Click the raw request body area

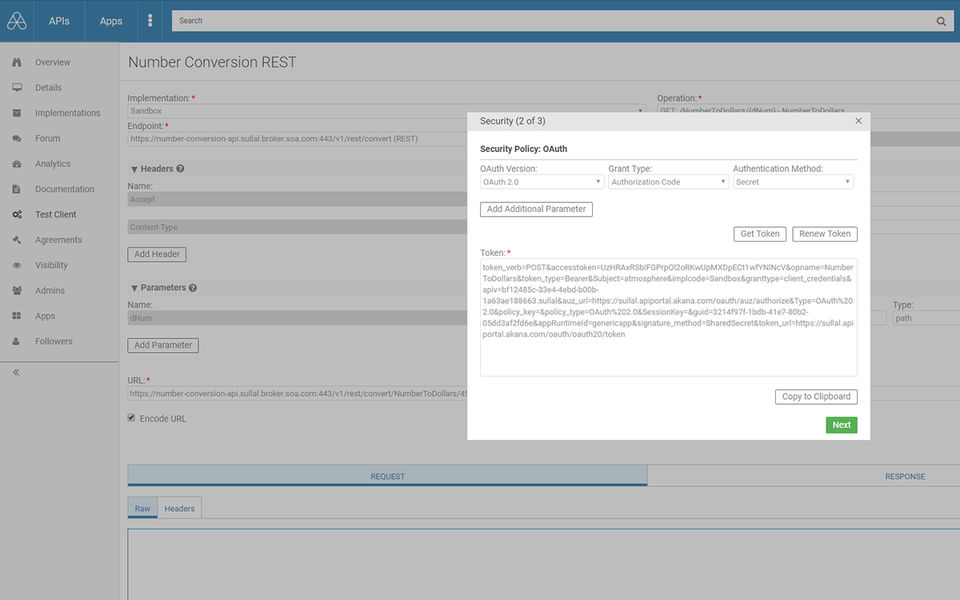tap(544, 564)
